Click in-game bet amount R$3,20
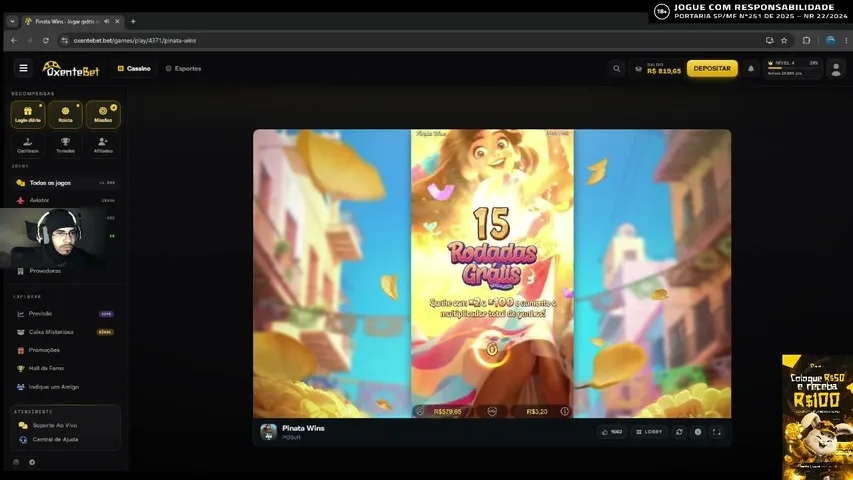This screenshot has width=853, height=480. point(537,411)
